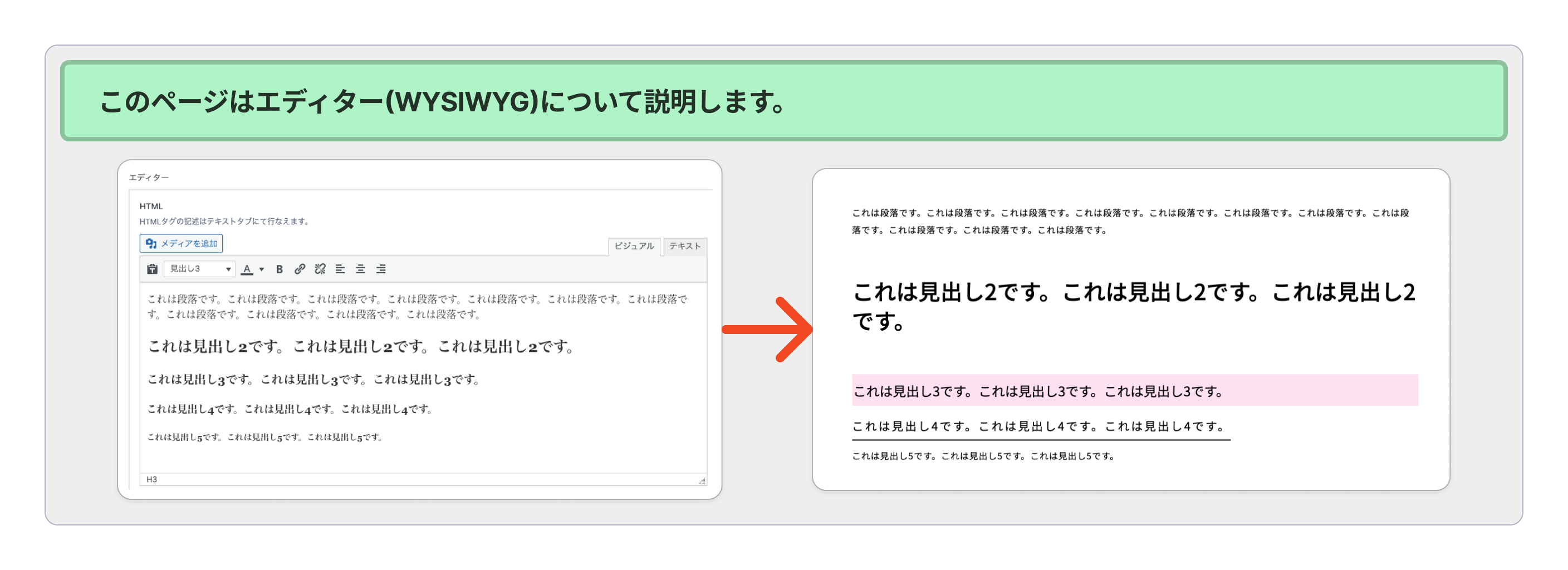
Task: Switch to the ビジュアル tab
Action: click(634, 247)
